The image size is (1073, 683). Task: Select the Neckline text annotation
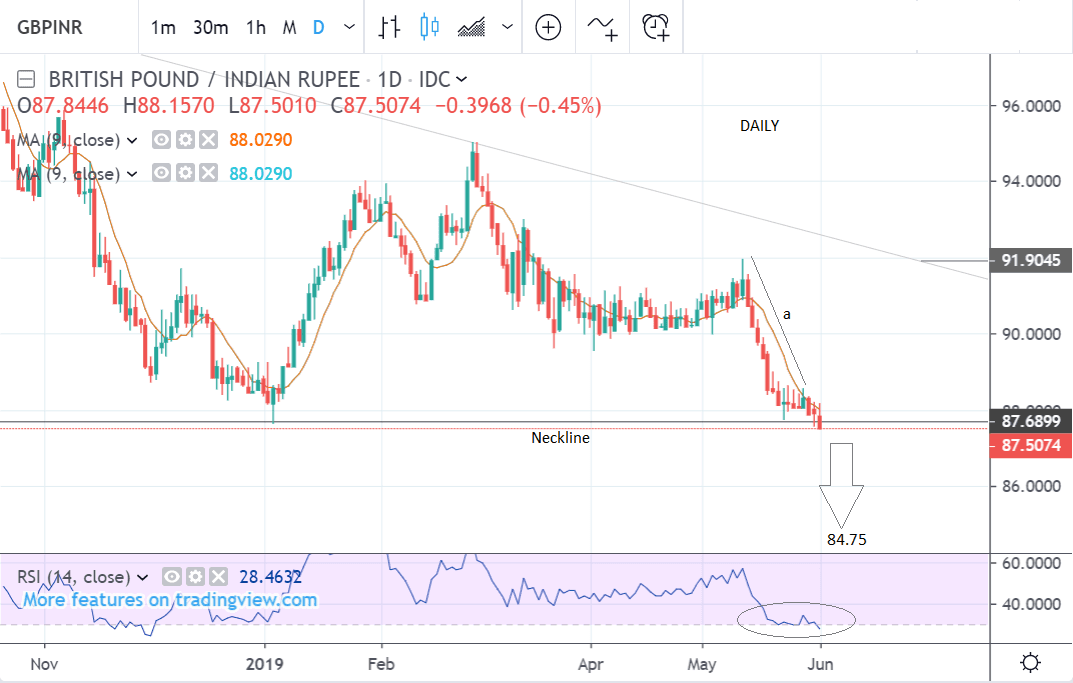[560, 438]
